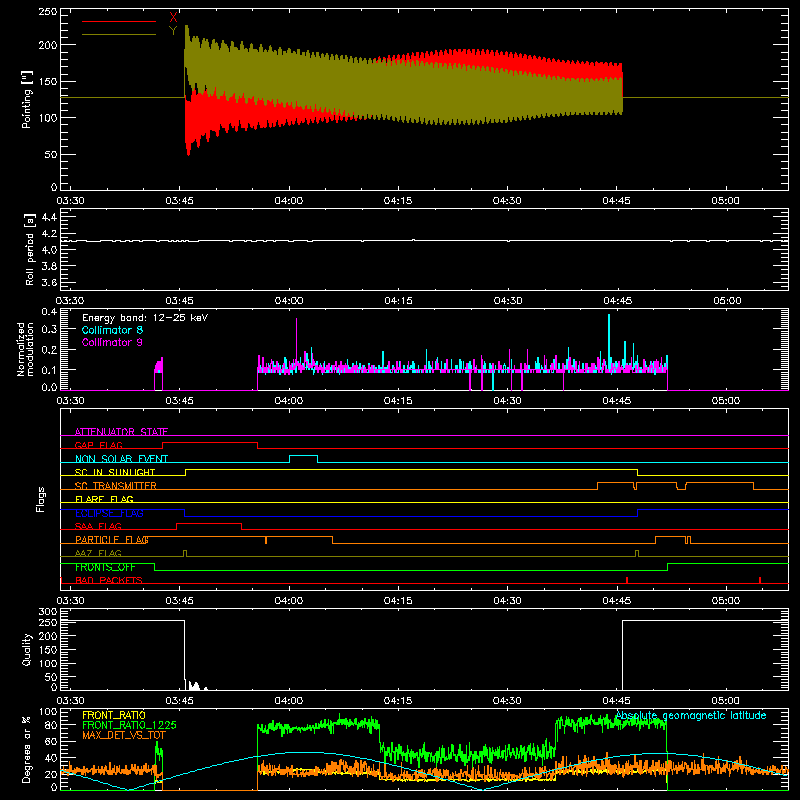Click the FLARE_FLAG label

coord(104,499)
